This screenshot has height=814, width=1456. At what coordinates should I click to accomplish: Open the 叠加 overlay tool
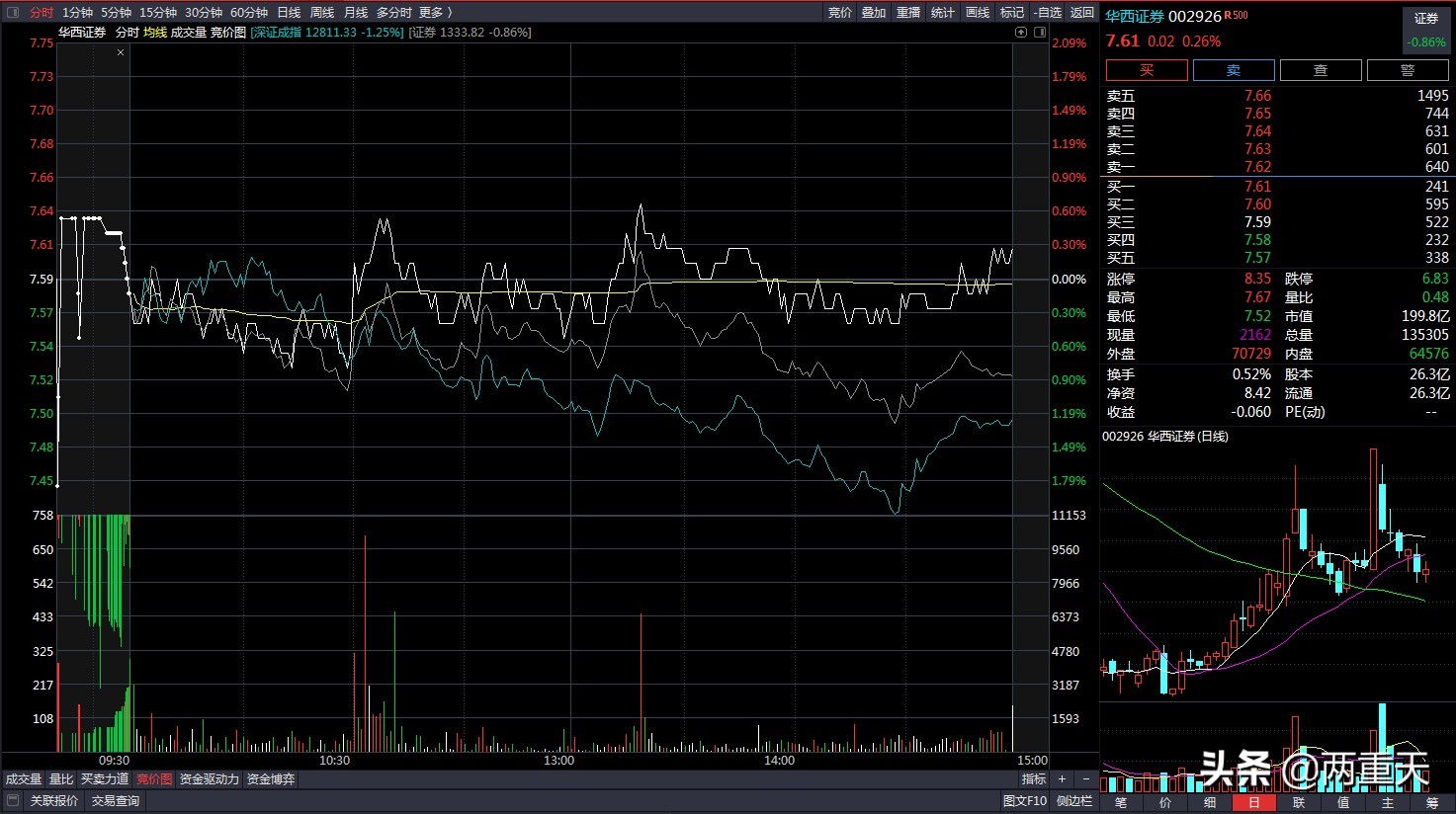click(874, 12)
